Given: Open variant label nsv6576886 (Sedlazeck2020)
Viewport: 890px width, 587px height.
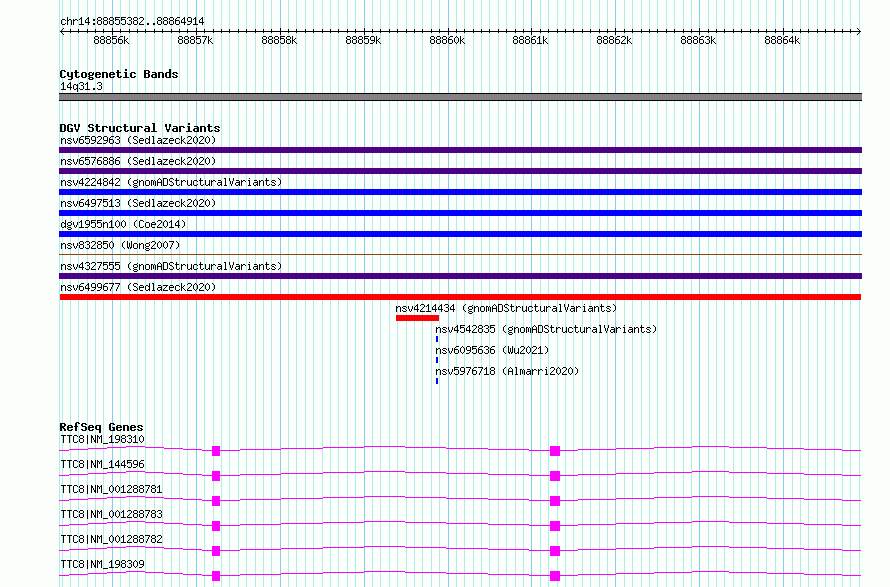Looking at the screenshot, I should pos(138,161).
